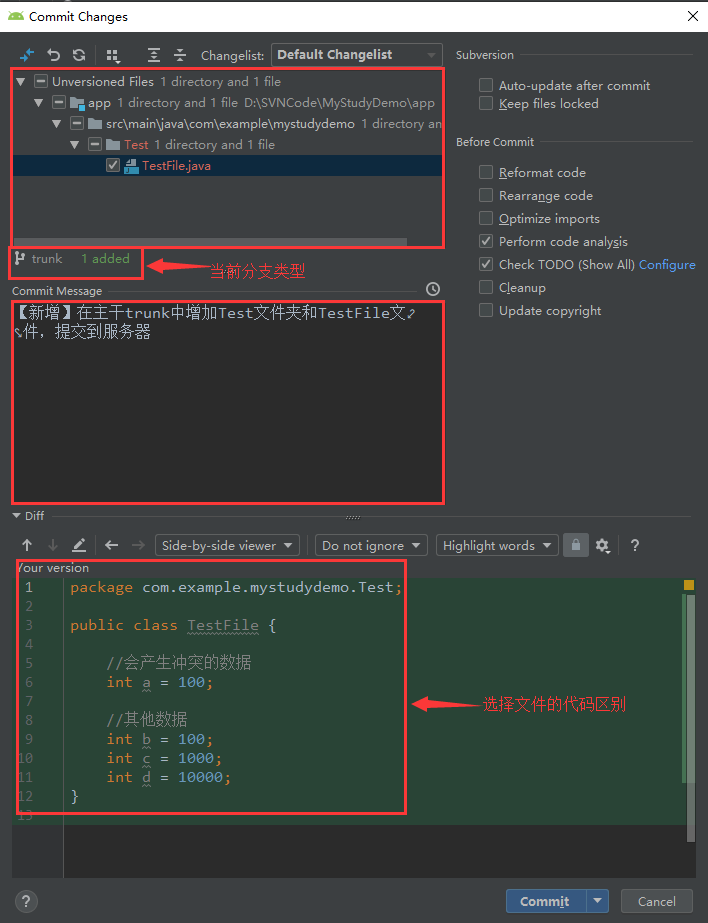Open Highlight words dropdown
Image resolution: width=708 pixels, height=923 pixels.
497,545
